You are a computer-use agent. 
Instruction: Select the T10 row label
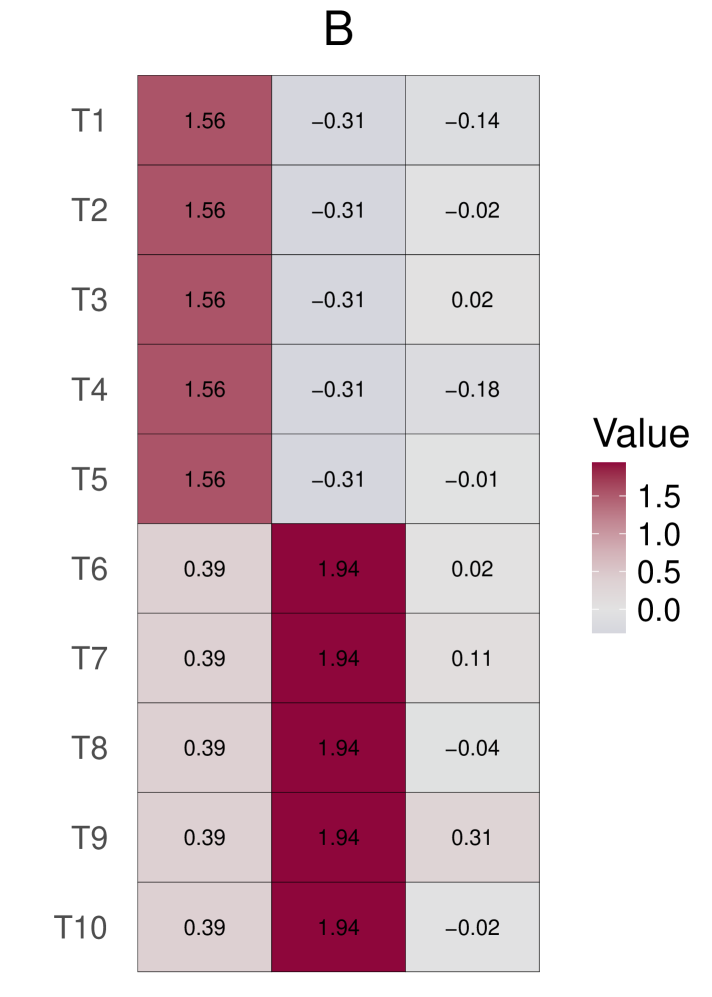pos(80,928)
